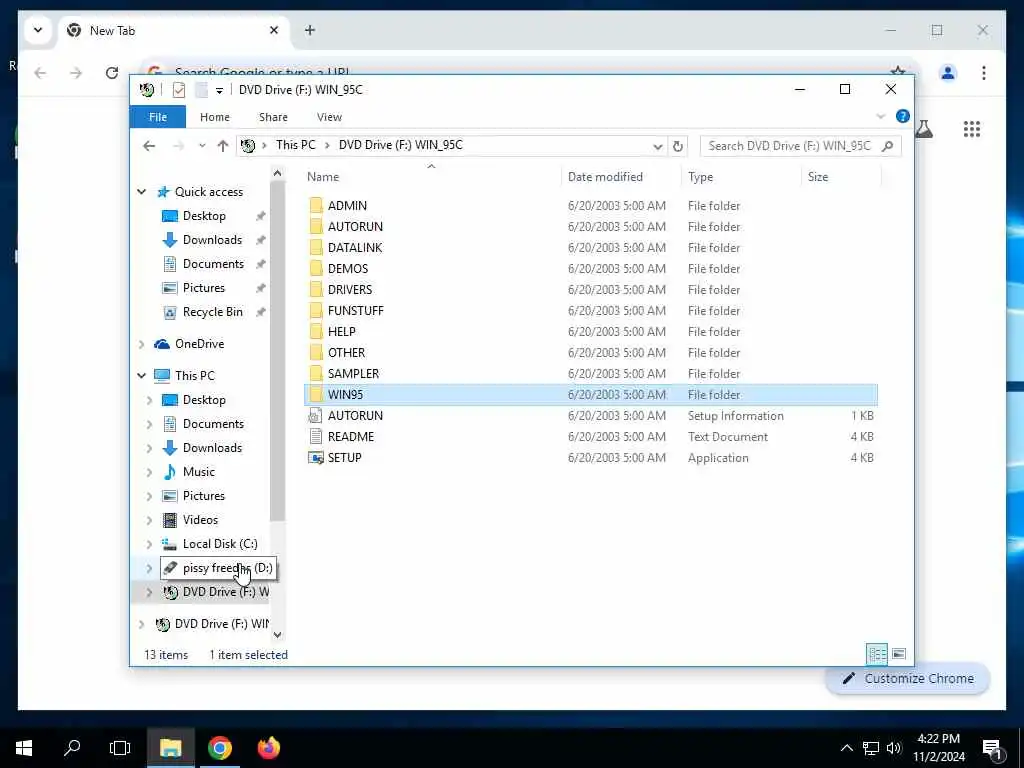Expand the Music node under This PC
1024x768 pixels.
[x=149, y=472]
